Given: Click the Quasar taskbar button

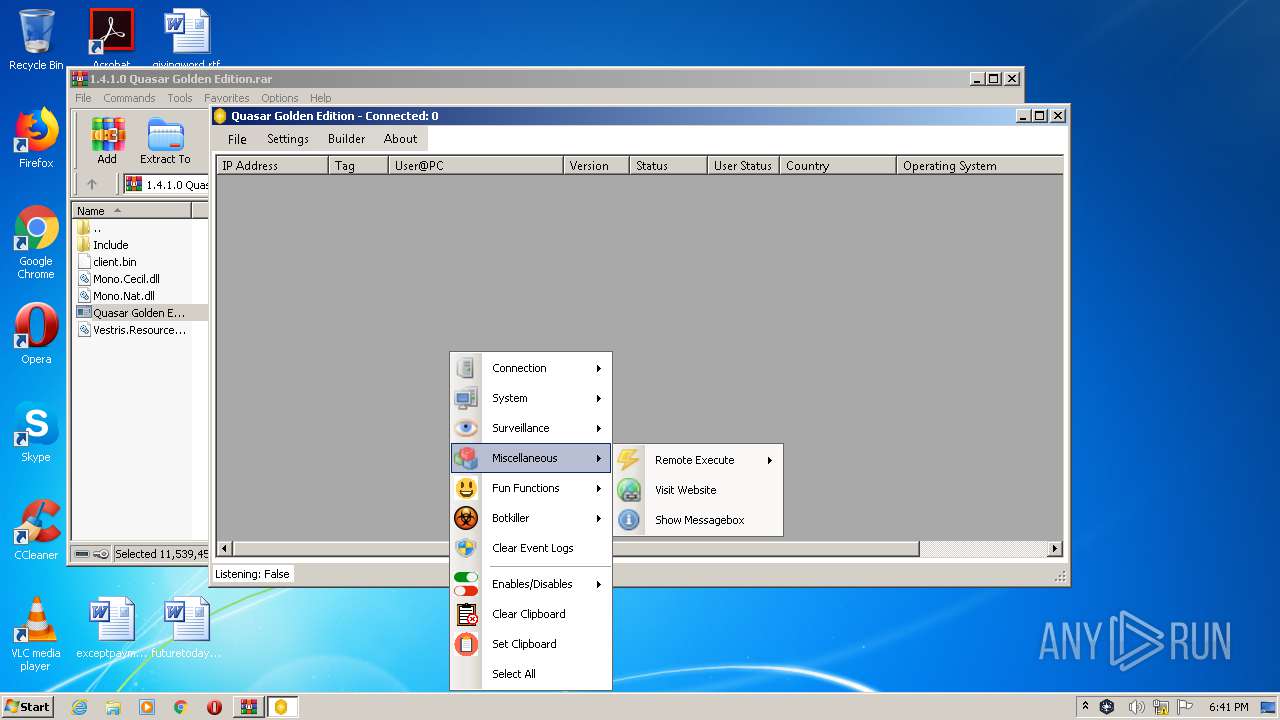Looking at the screenshot, I should (281, 706).
